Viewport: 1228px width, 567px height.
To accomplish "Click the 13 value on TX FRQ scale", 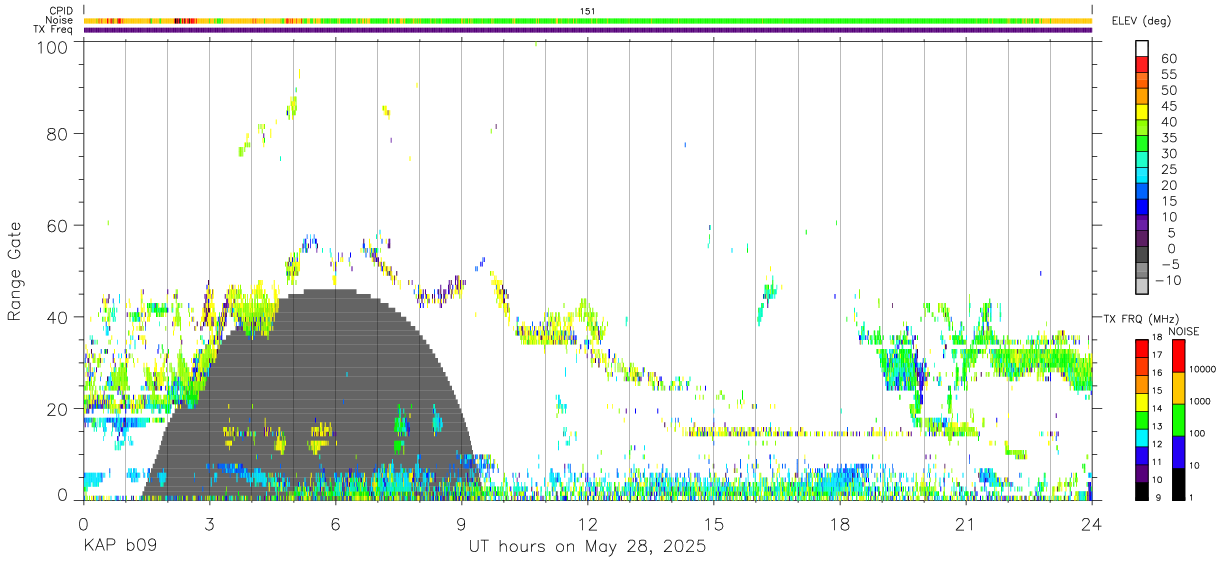I will pos(1155,426).
